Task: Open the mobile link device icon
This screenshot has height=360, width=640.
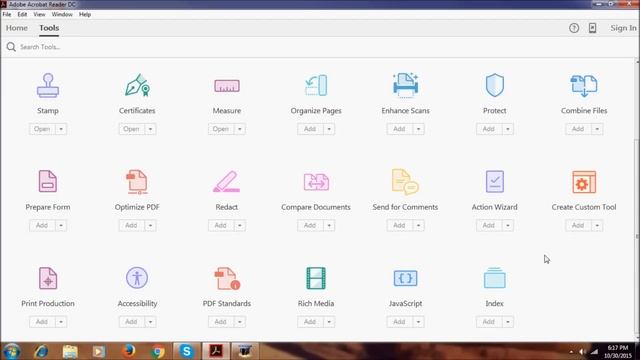Action: click(x=593, y=28)
